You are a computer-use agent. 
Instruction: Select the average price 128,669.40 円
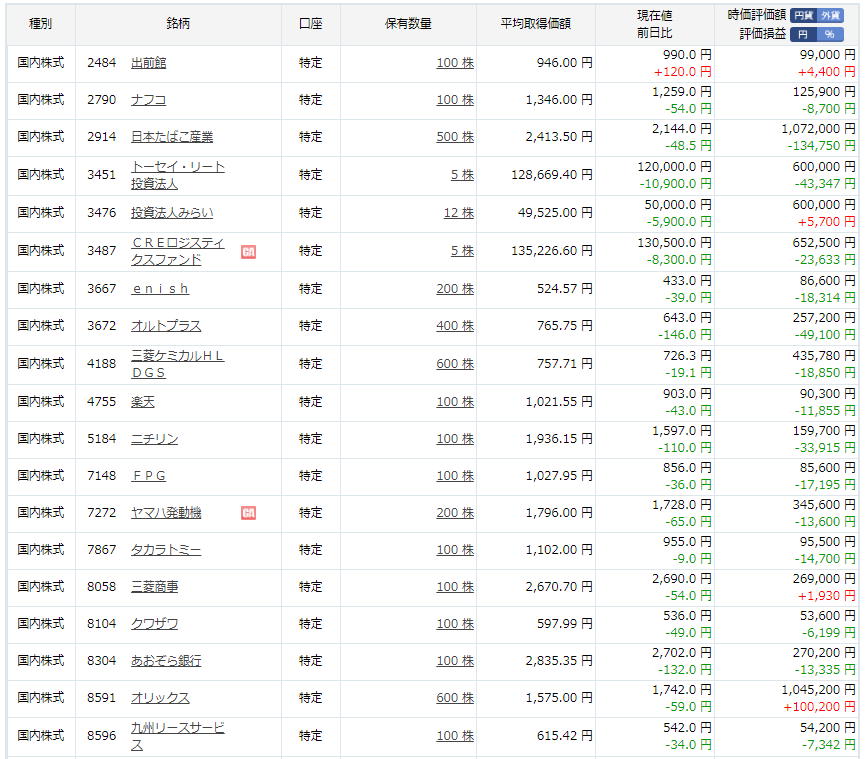[552, 175]
